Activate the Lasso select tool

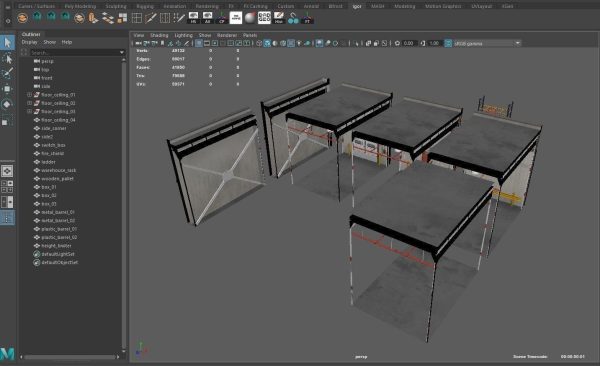[x=7, y=58]
